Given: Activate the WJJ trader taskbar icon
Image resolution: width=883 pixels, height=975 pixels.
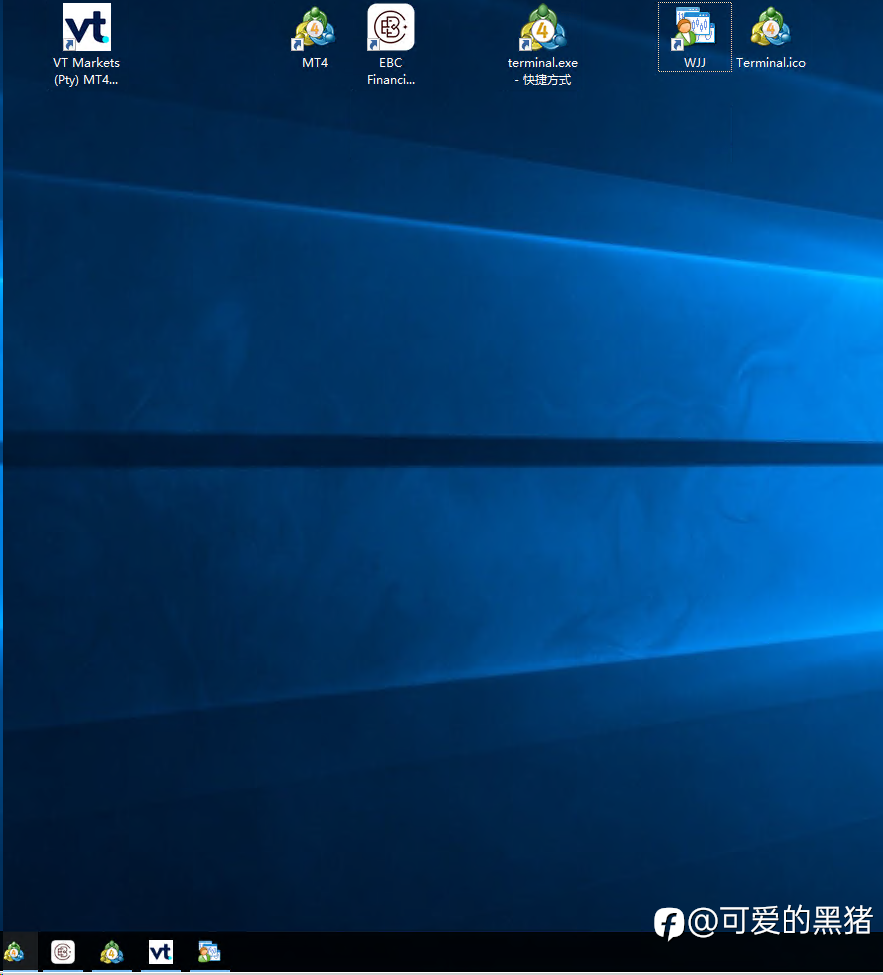Looking at the screenshot, I should coord(210,952).
